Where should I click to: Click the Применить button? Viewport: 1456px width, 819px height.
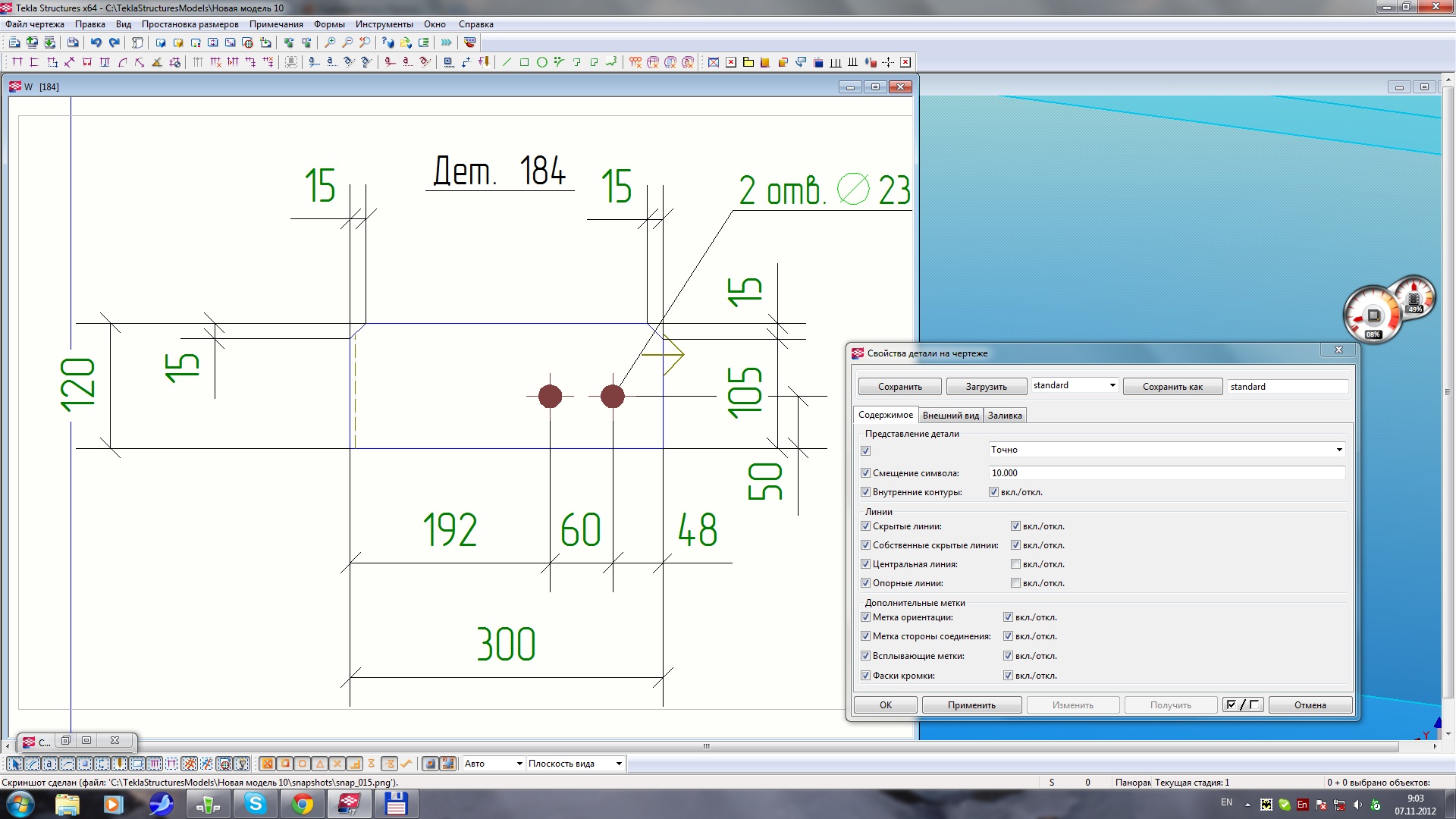pos(971,705)
